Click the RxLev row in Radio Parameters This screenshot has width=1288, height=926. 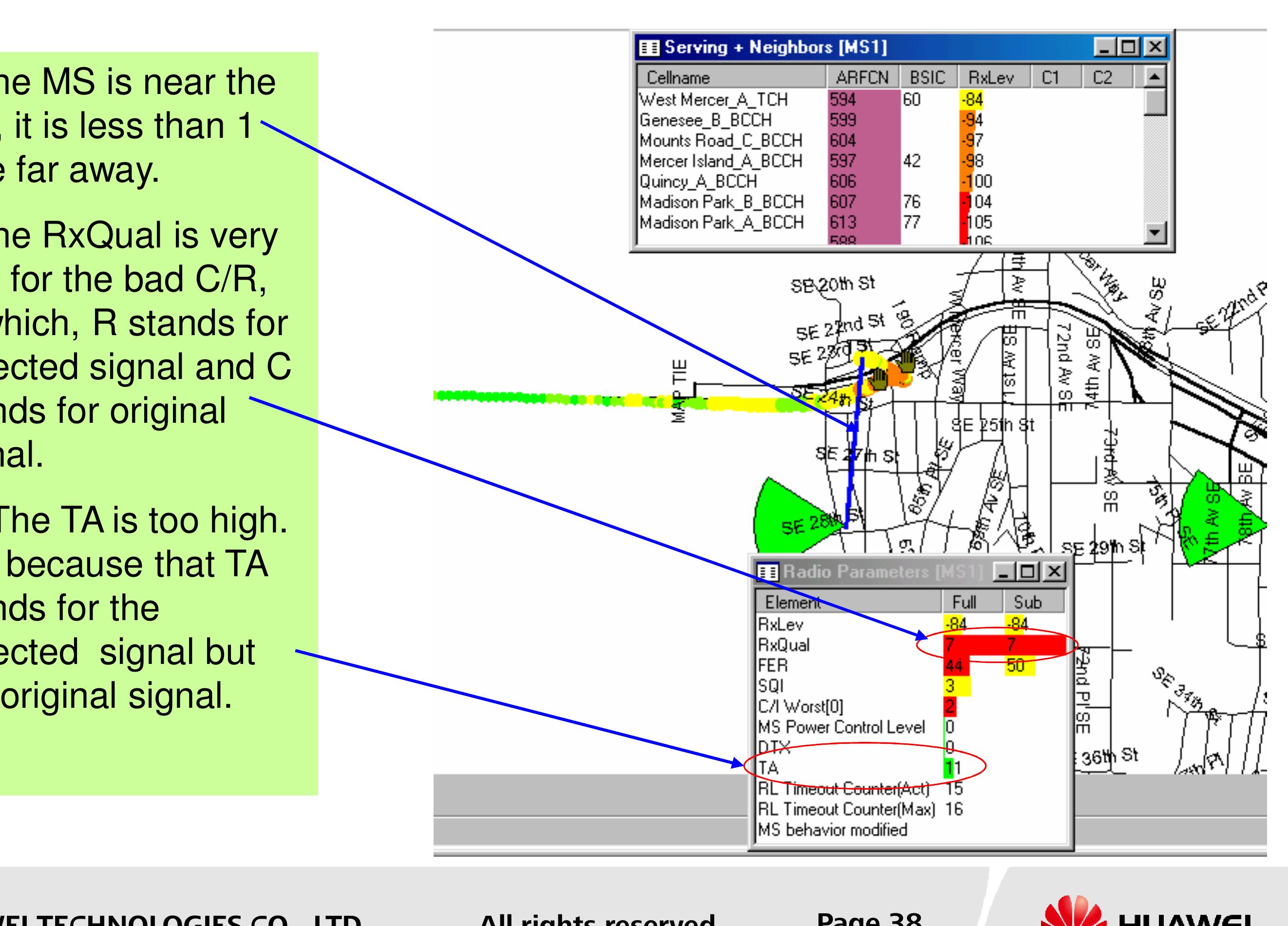click(911, 624)
